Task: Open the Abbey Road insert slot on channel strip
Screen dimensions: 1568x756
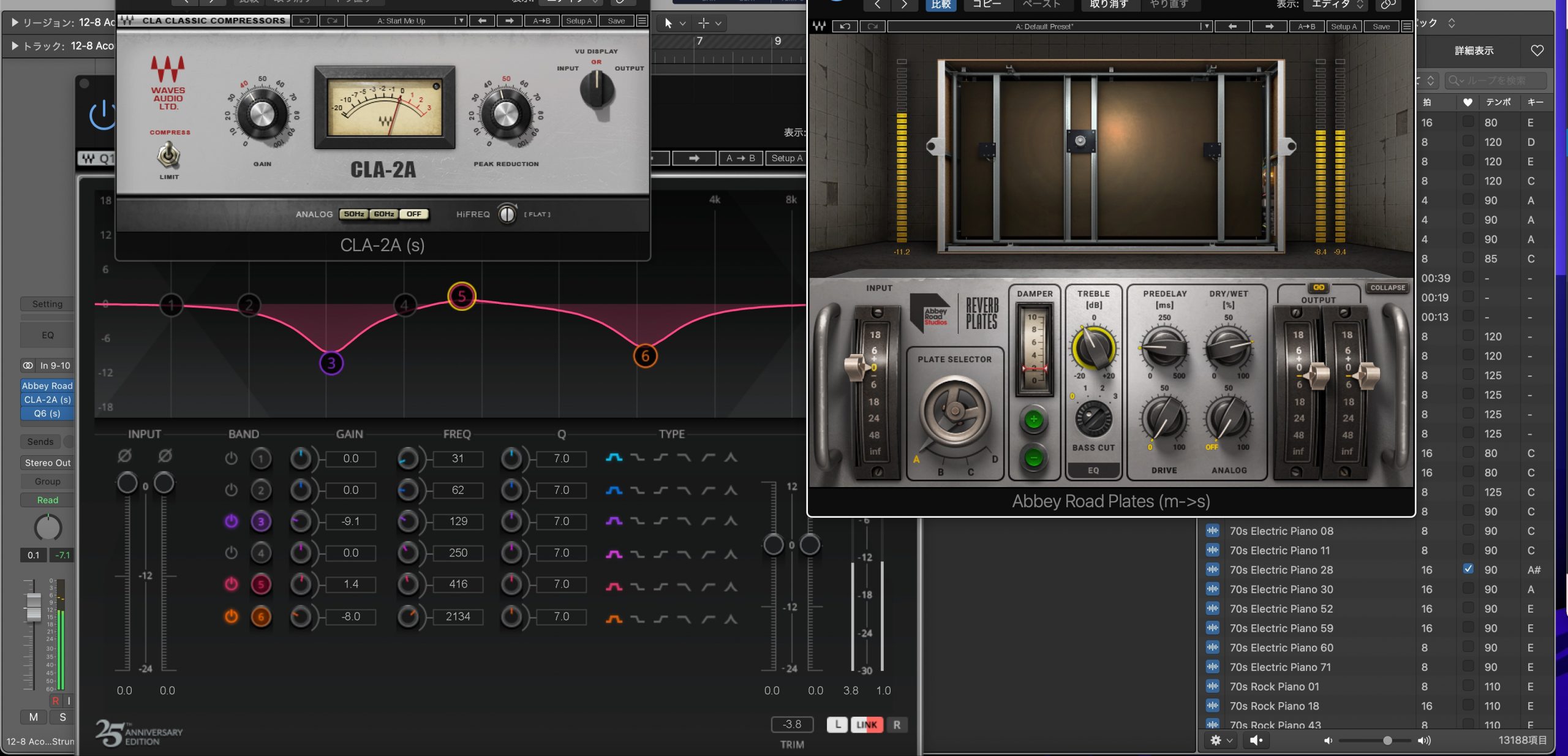Action: (47, 385)
